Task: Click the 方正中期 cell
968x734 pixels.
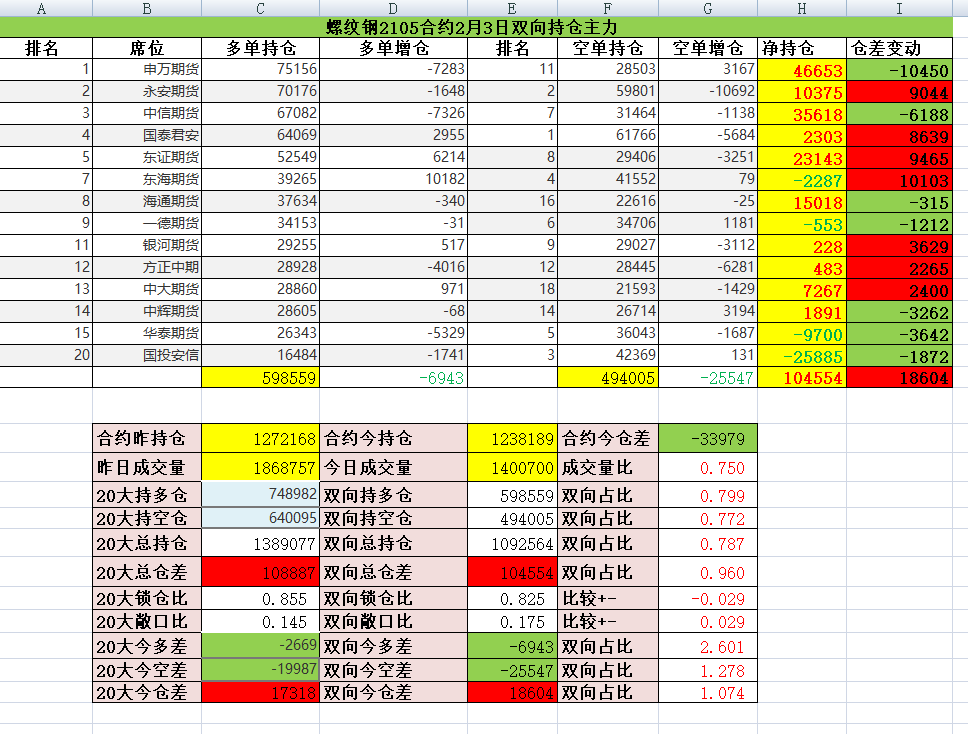Action: pyautogui.click(x=147, y=267)
